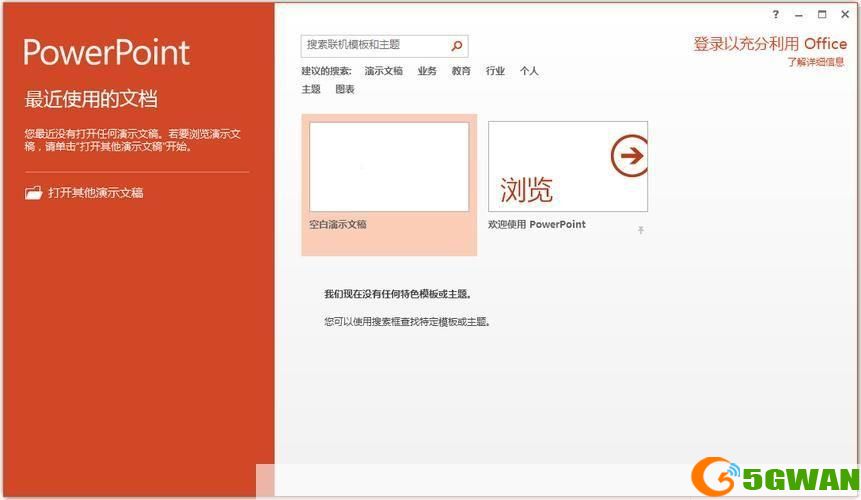The height and width of the screenshot is (500, 861).
Task: Click the 我们现在没有任何特色模板或主题 message
Action: pyautogui.click(x=398, y=294)
